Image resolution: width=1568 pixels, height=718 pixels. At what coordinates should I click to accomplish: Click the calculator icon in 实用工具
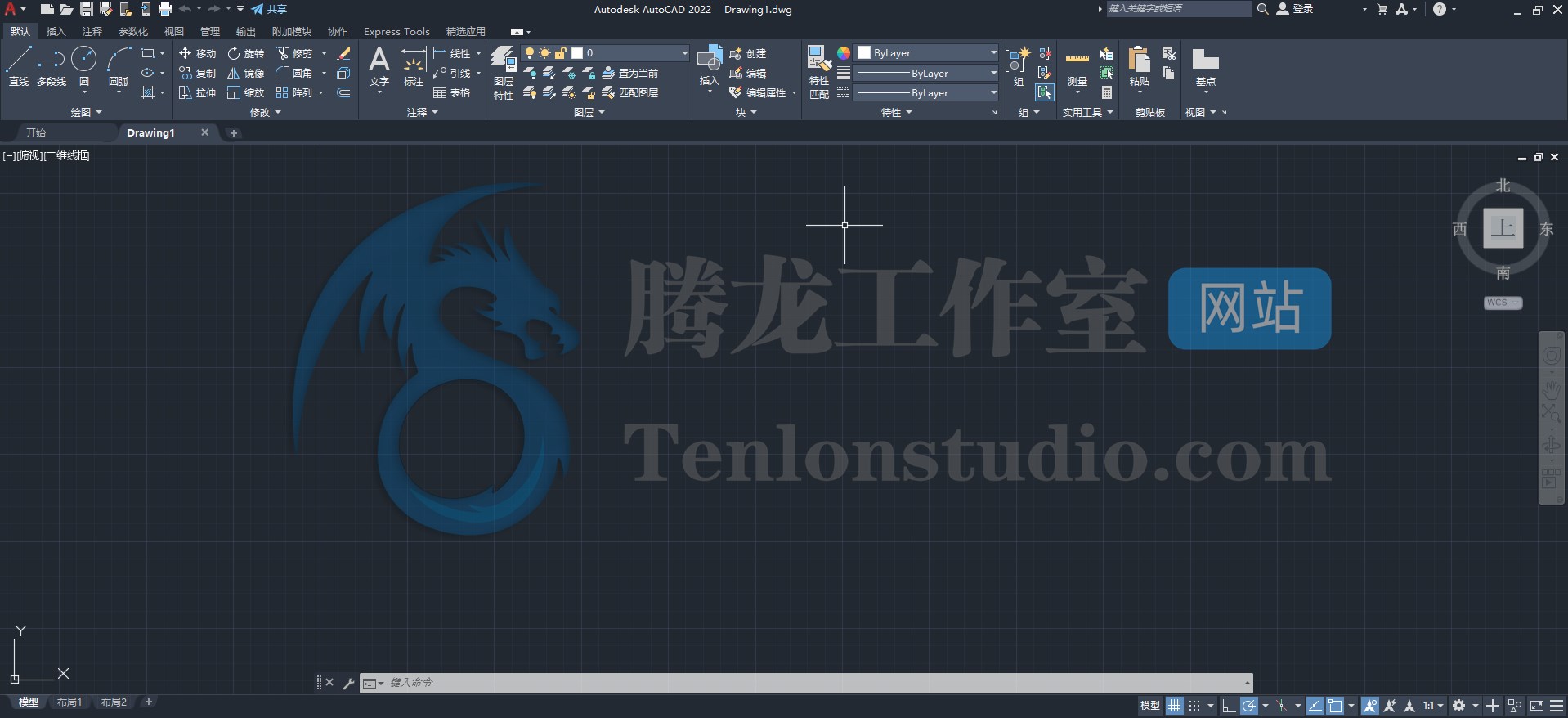click(1107, 92)
